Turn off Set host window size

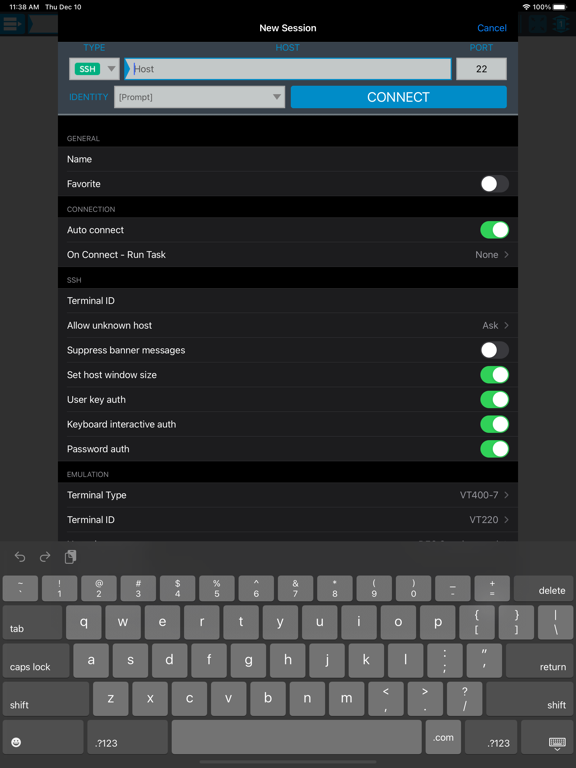tap(494, 375)
